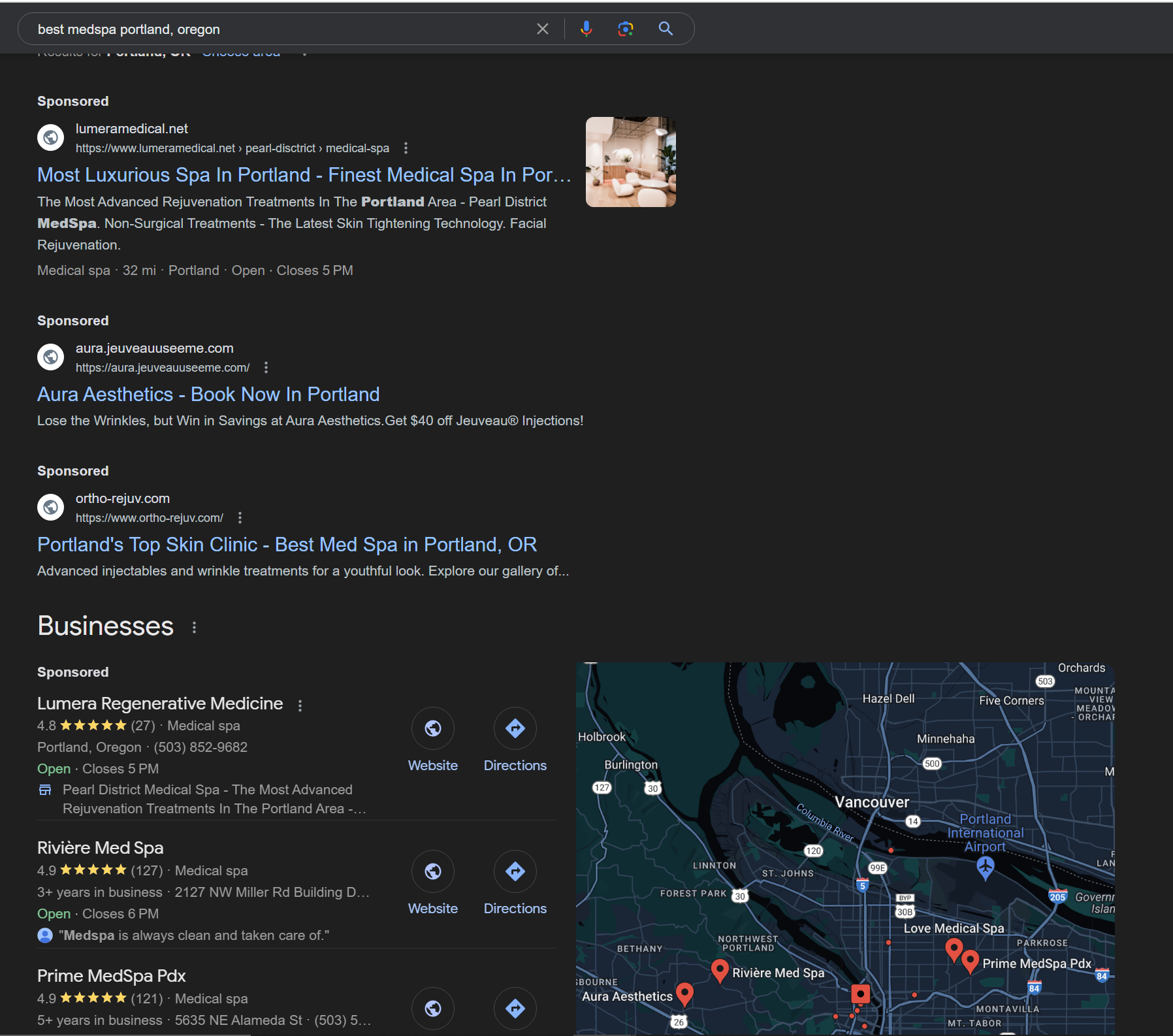The width and height of the screenshot is (1173, 1036).
Task: Select Aura Aesthetics red pin on map
Action: tap(684, 994)
